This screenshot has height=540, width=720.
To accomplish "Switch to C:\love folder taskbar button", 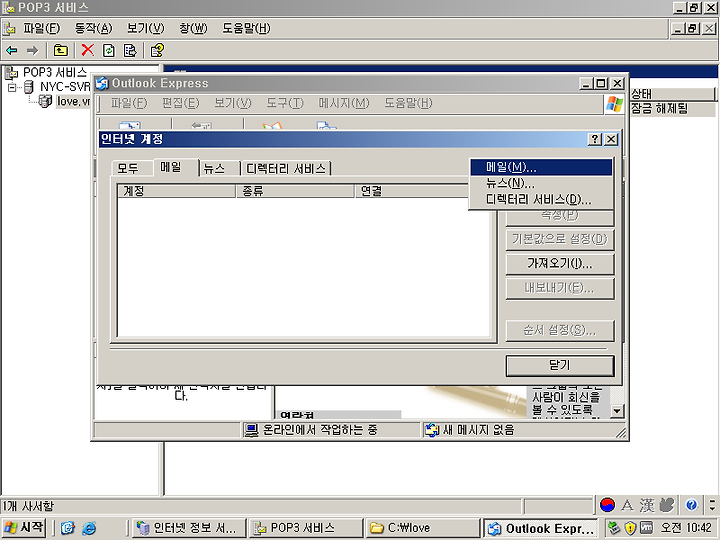I will (x=422, y=528).
